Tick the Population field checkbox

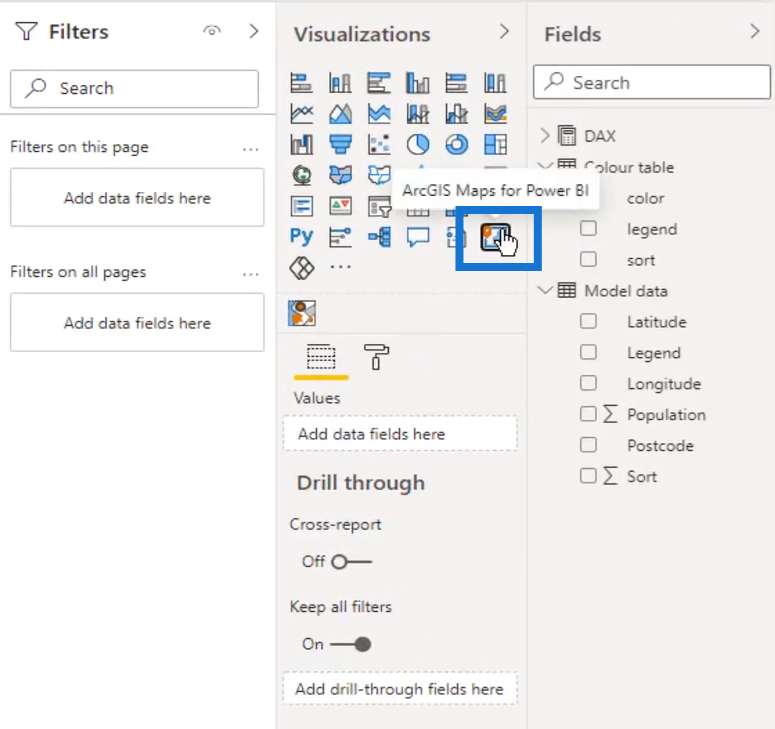click(x=588, y=414)
